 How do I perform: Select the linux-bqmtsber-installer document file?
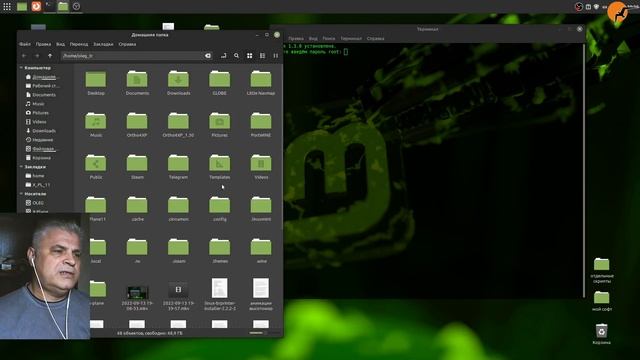point(220,288)
